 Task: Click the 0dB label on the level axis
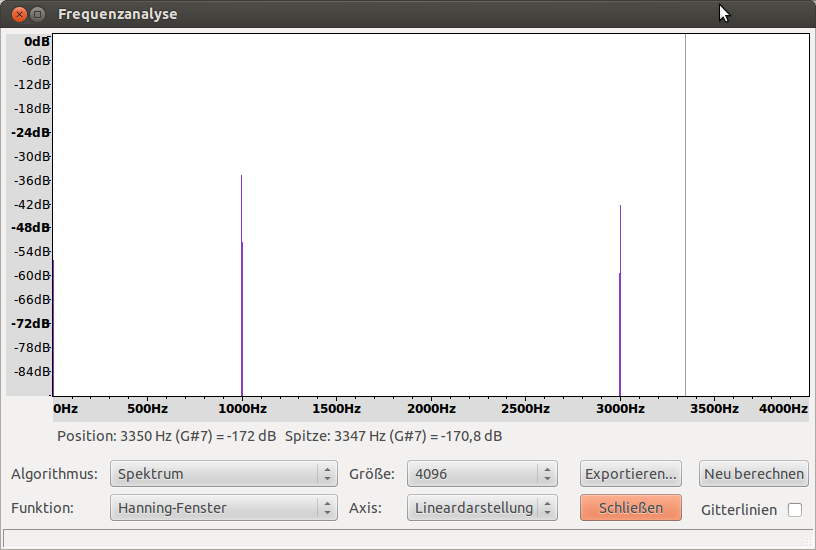[x=36, y=41]
